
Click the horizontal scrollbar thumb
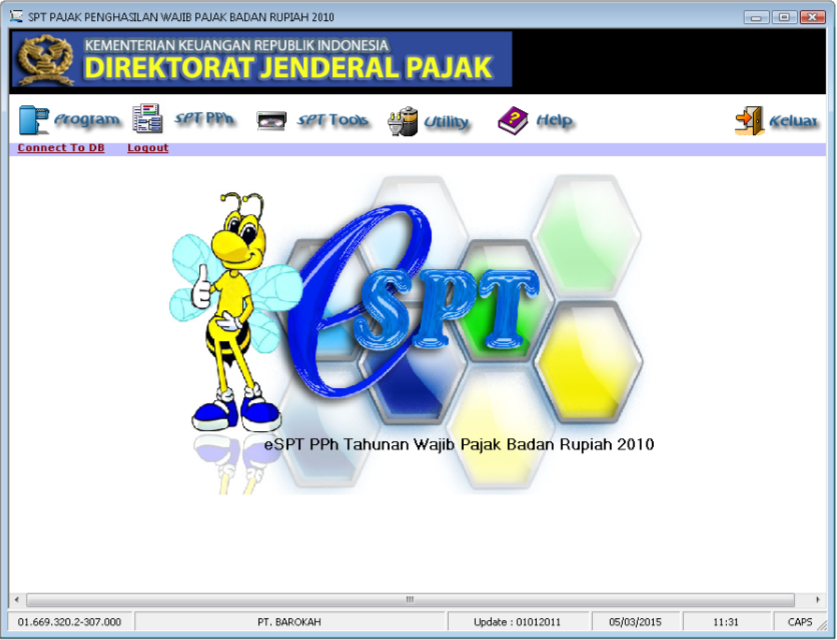click(410, 599)
